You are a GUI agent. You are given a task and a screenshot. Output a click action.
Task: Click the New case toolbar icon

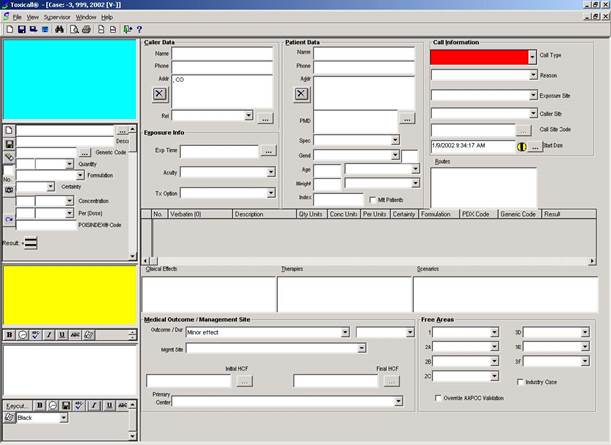[x=9, y=30]
